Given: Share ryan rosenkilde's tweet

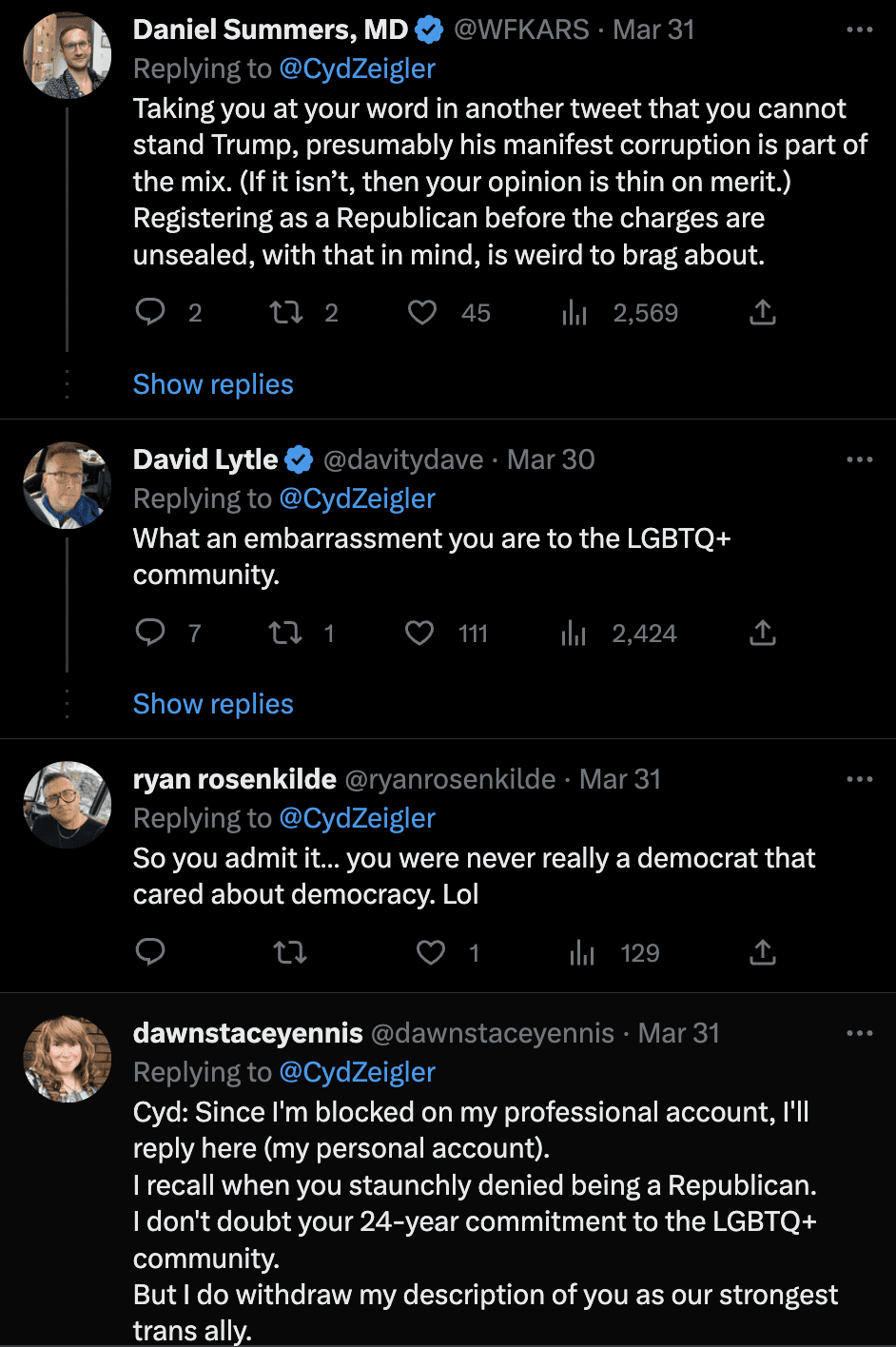Looking at the screenshot, I should tap(763, 952).
